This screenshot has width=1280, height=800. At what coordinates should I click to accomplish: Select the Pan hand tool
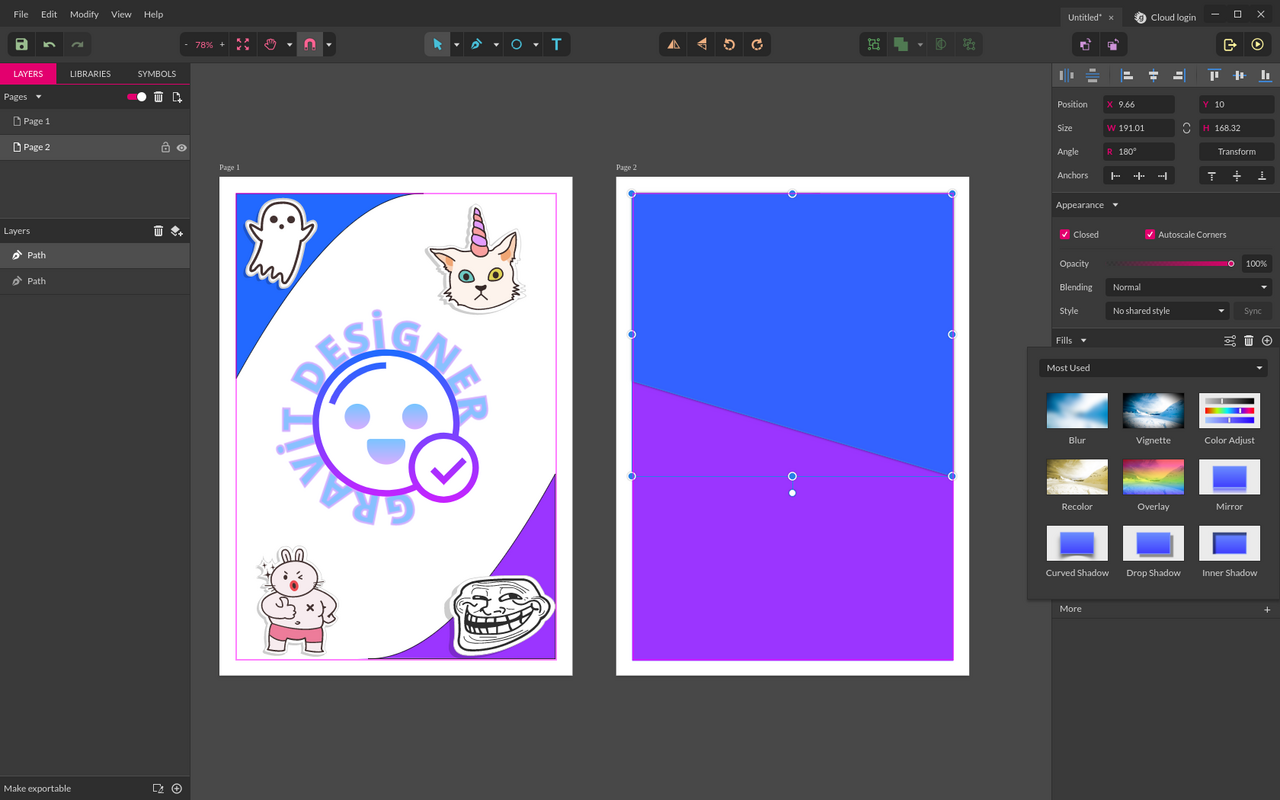click(270, 45)
